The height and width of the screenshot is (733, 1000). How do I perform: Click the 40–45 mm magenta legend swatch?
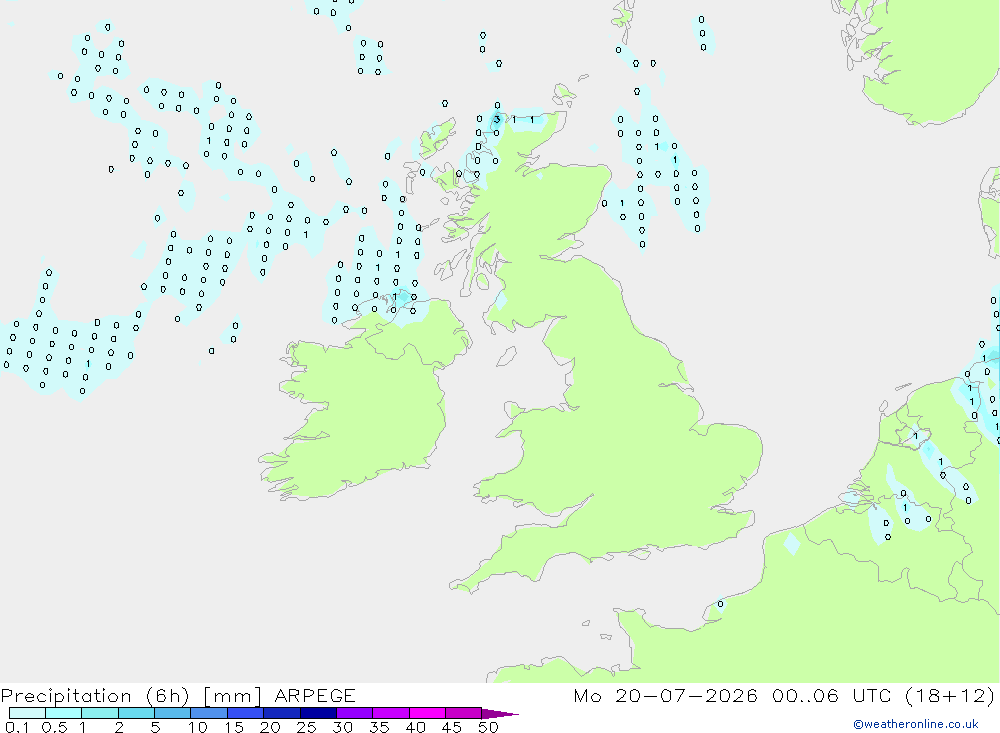(427, 713)
